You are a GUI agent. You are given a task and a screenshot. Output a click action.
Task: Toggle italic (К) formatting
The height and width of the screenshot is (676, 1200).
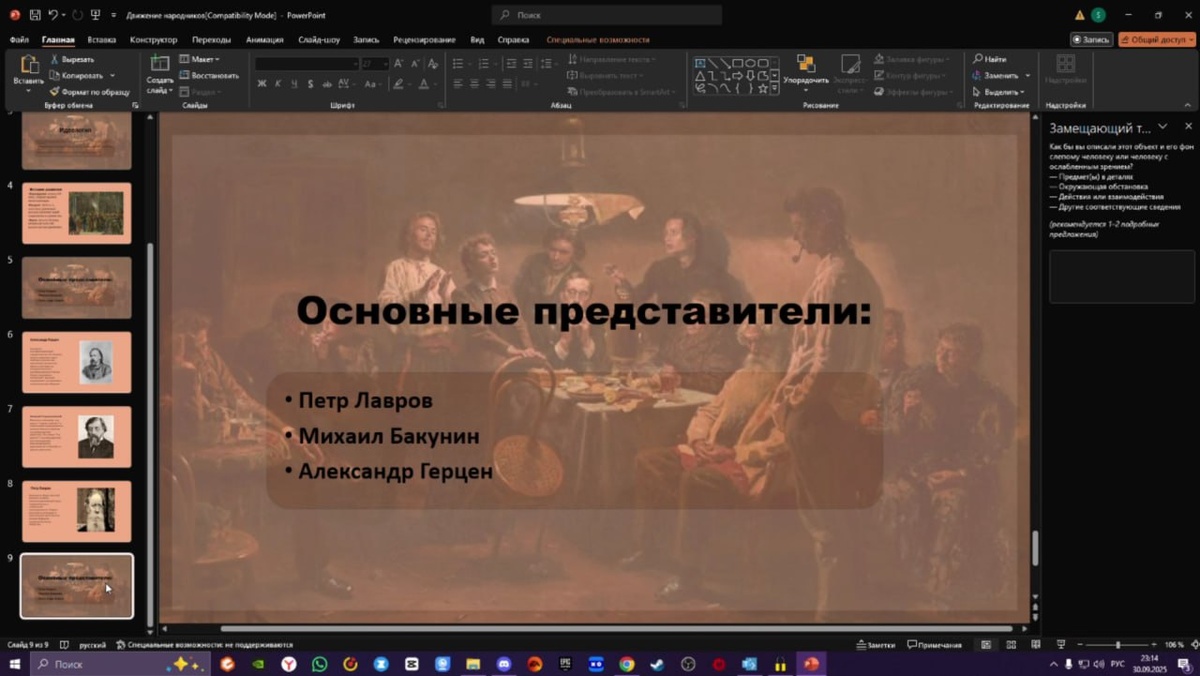tap(277, 84)
